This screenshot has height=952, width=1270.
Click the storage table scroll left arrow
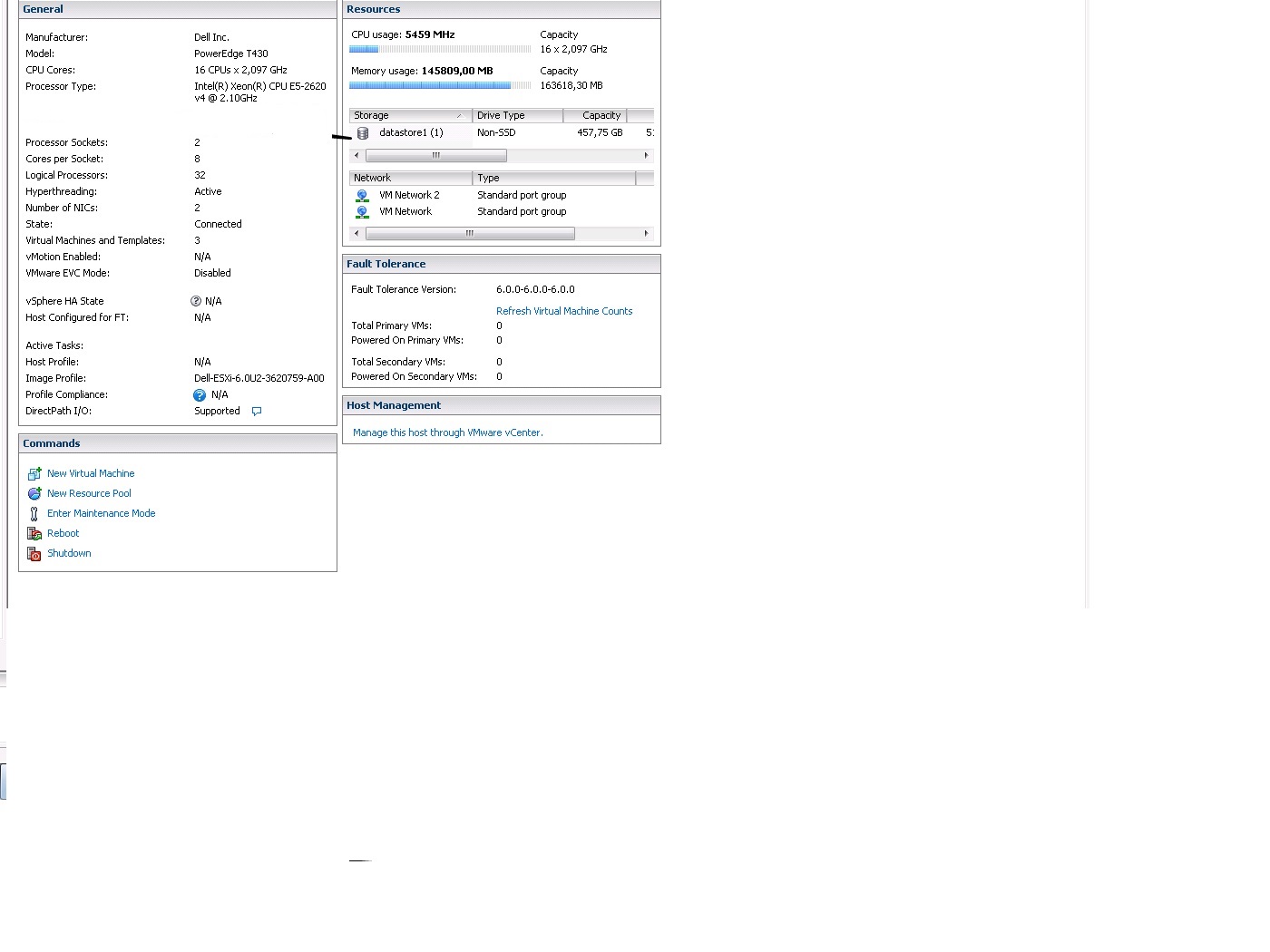pos(357,156)
